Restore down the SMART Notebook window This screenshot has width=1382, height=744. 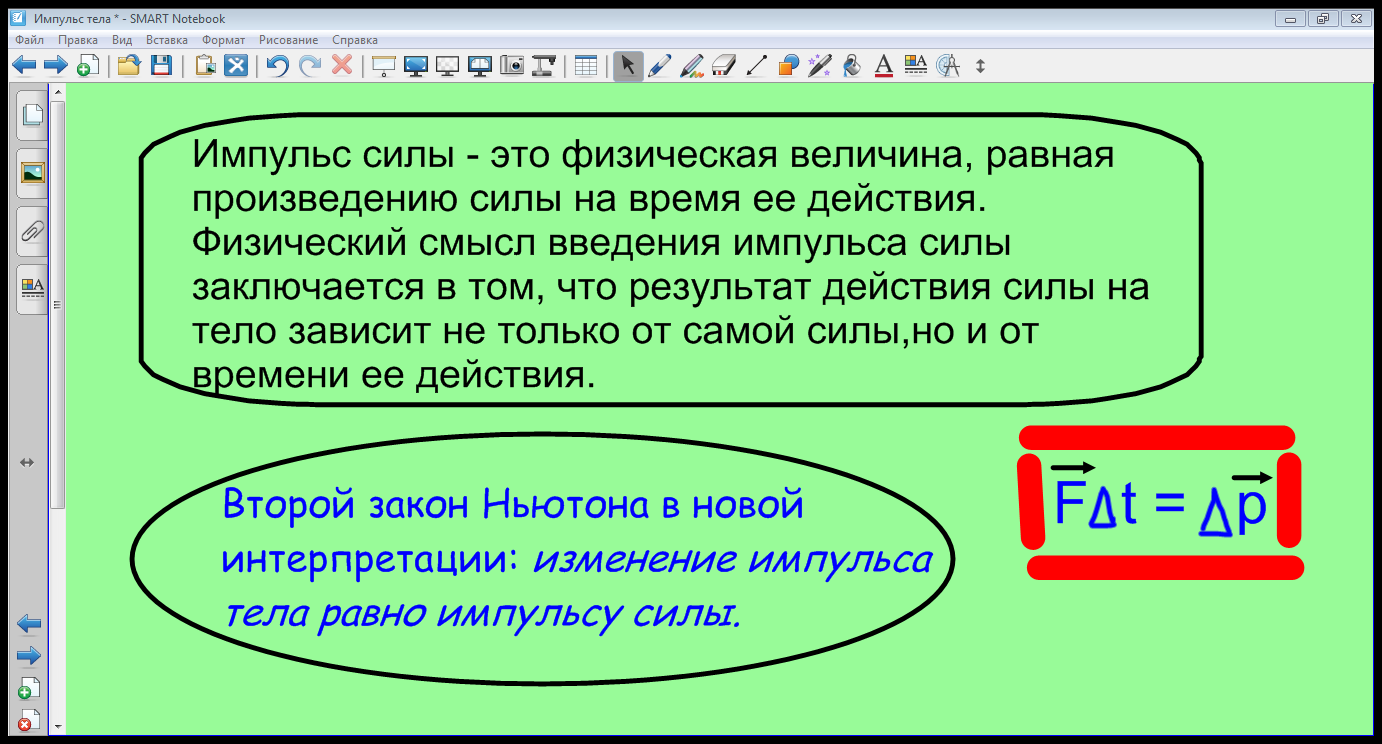pos(1323,18)
